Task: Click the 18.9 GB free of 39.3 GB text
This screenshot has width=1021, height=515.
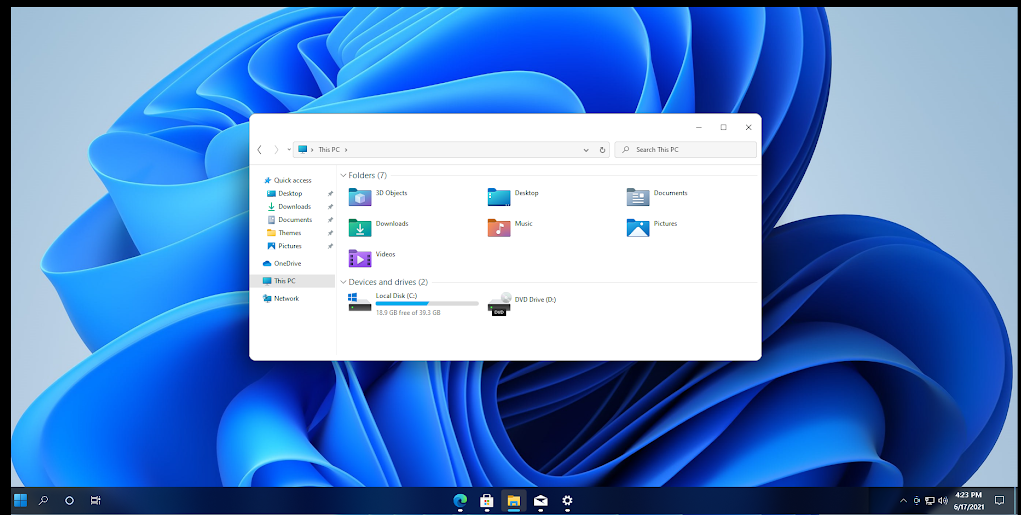Action: [408, 313]
